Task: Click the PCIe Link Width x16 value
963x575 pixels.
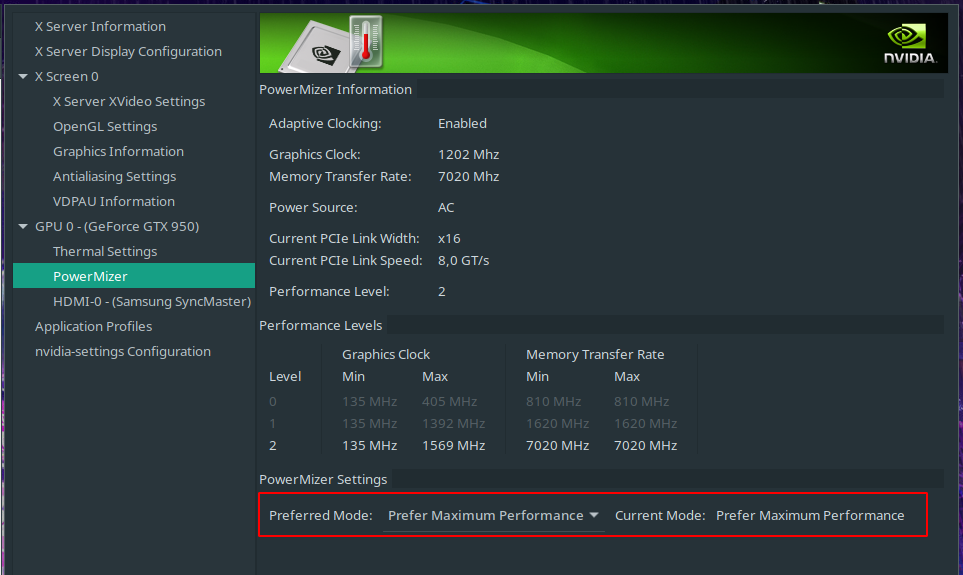Action: pos(449,238)
